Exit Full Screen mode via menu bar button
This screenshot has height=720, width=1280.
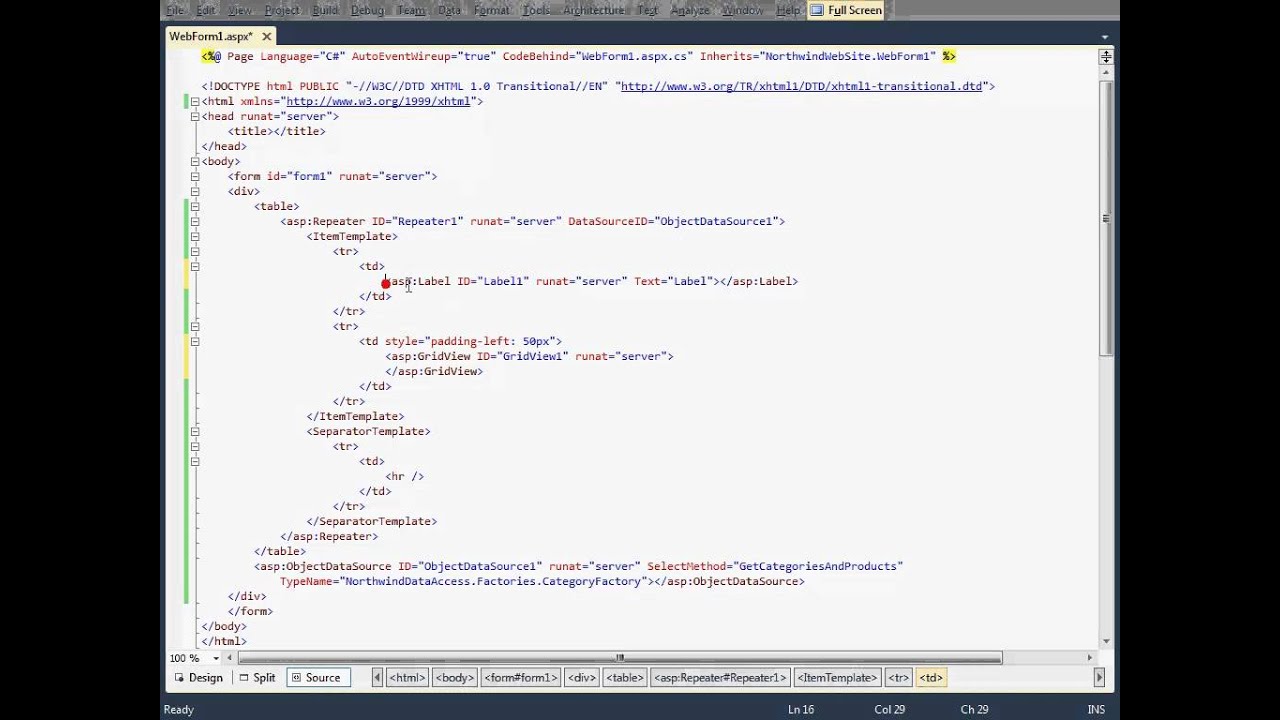click(846, 10)
